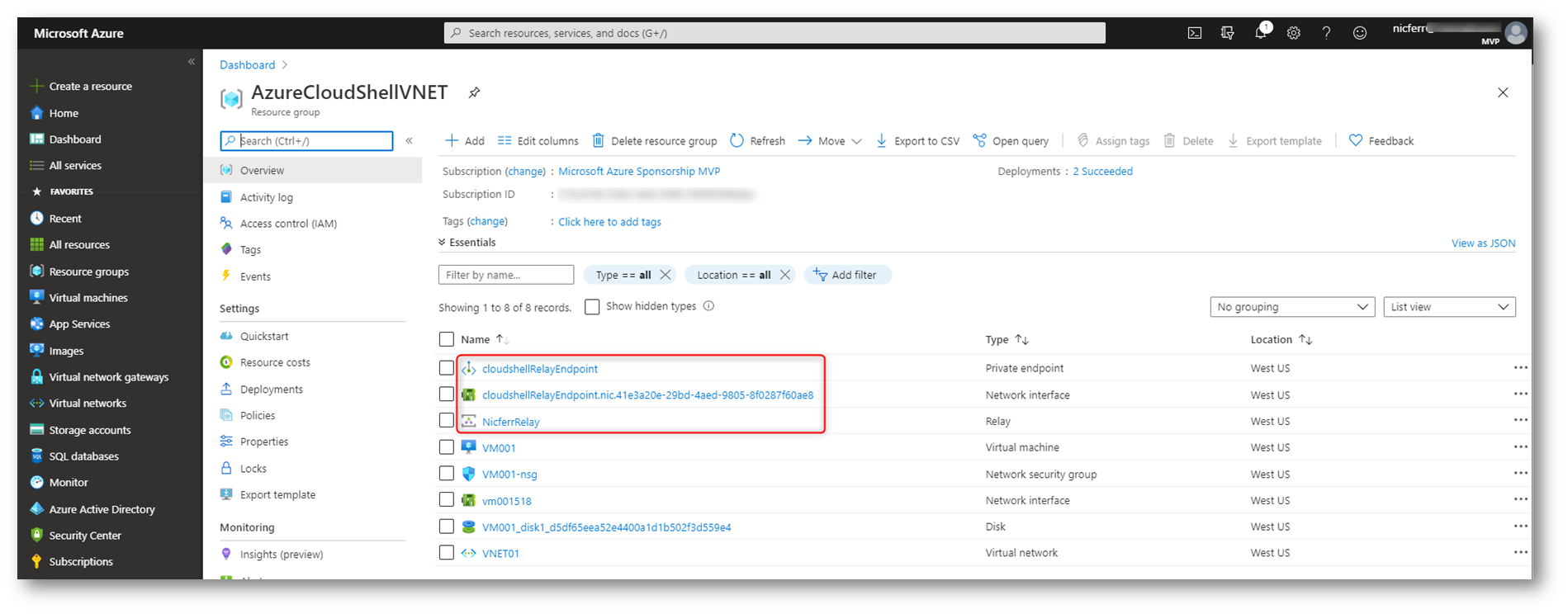Viewport: 1568px width, 614px height.
Task: Open more options for the VM001-nsg row
Action: 1521,474
